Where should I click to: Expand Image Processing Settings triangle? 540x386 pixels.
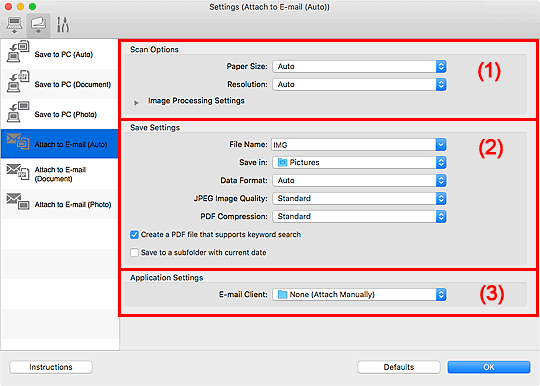click(136, 103)
